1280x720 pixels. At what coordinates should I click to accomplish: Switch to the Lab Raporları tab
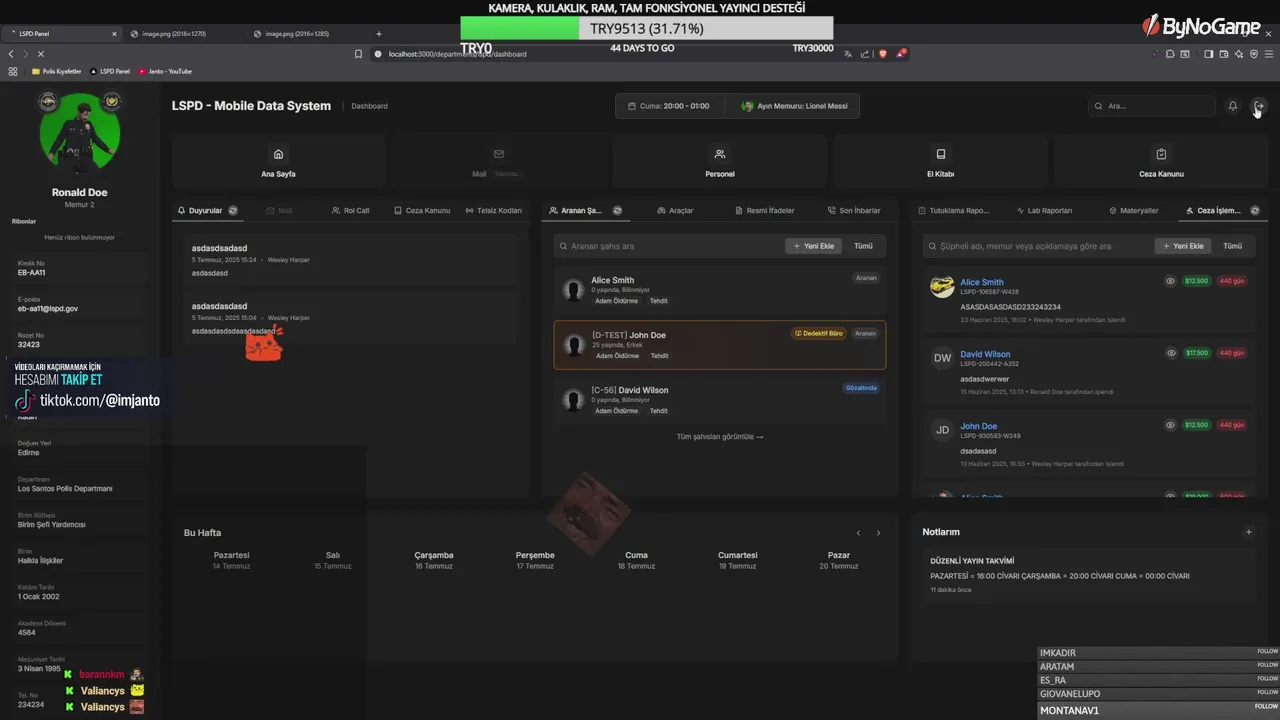1044,211
